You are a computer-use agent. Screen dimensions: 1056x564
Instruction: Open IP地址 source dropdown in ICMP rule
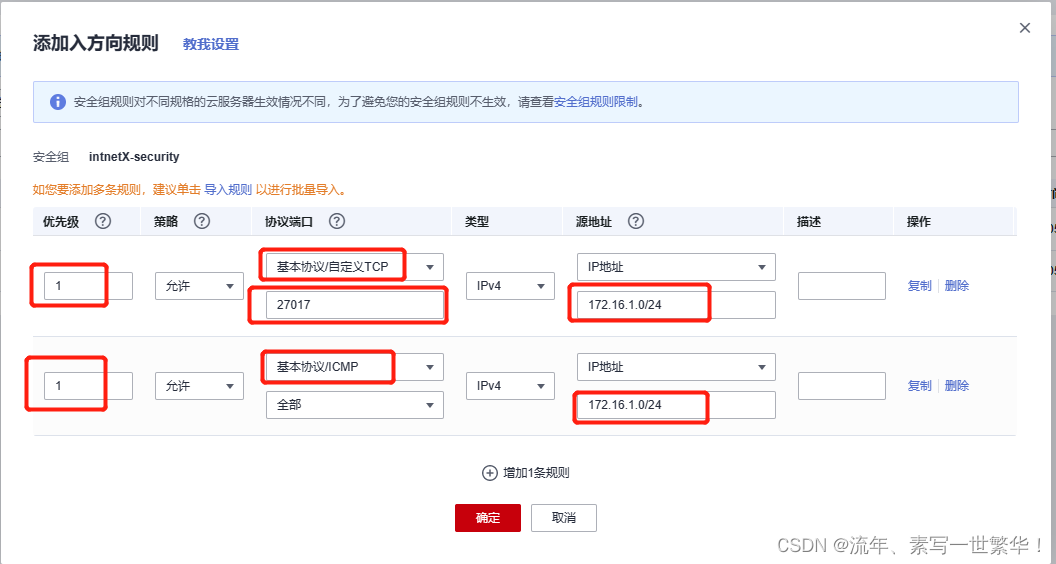[676, 367]
